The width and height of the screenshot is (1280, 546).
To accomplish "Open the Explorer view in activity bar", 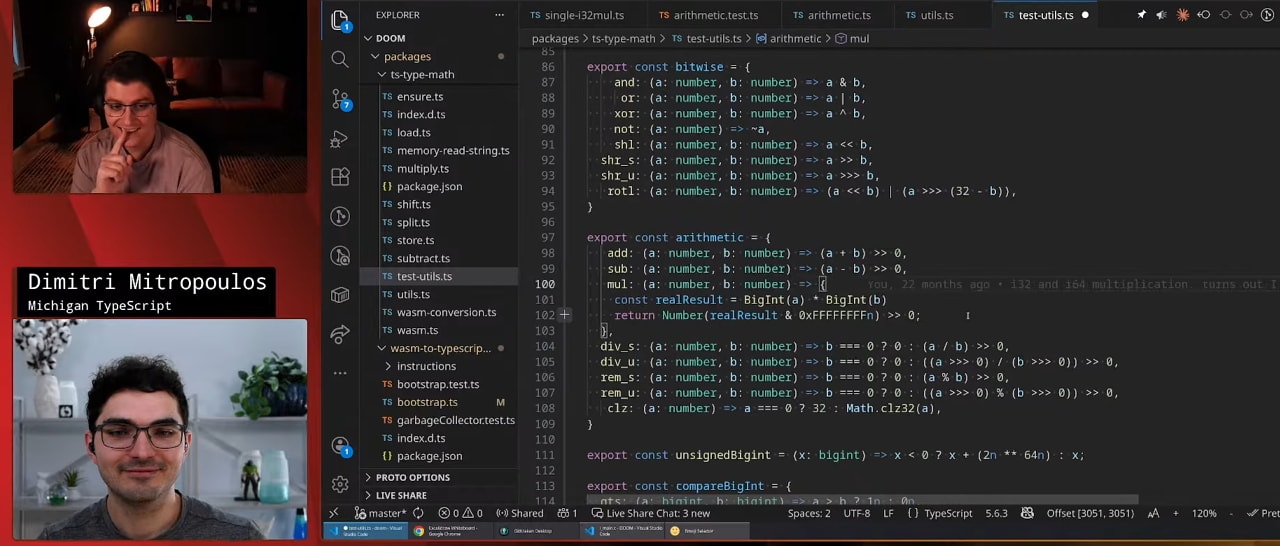I will click(340, 20).
